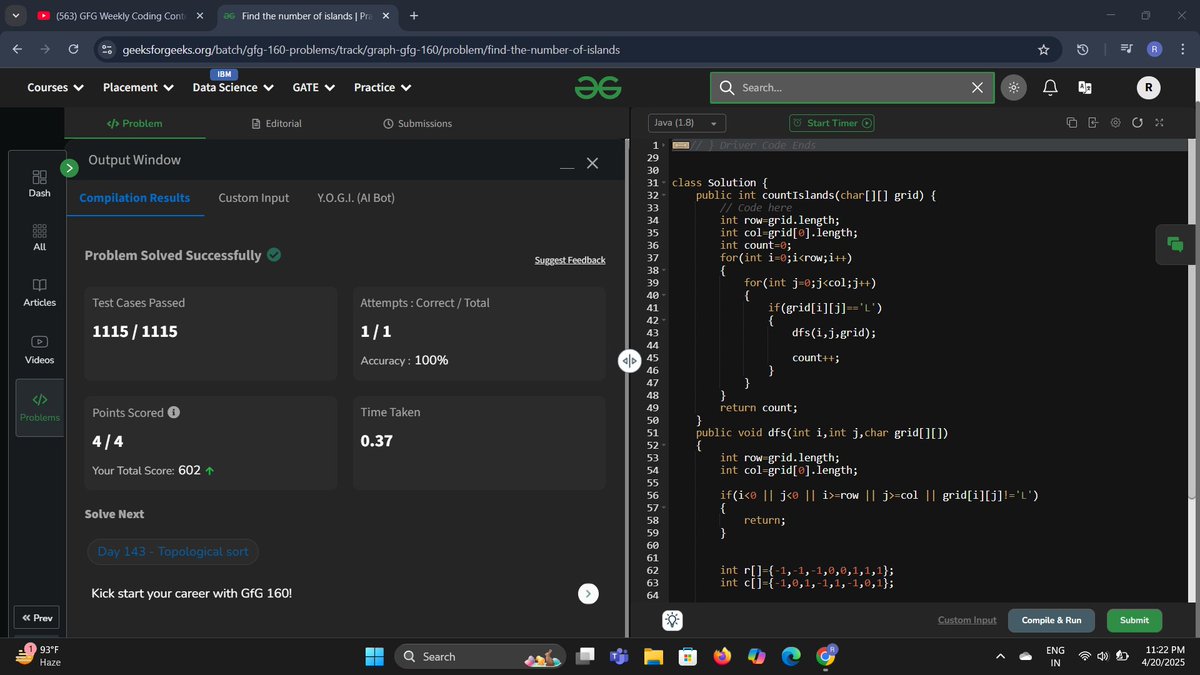Click the green sidebar expand arrow
The width and height of the screenshot is (1200, 675).
tap(69, 168)
